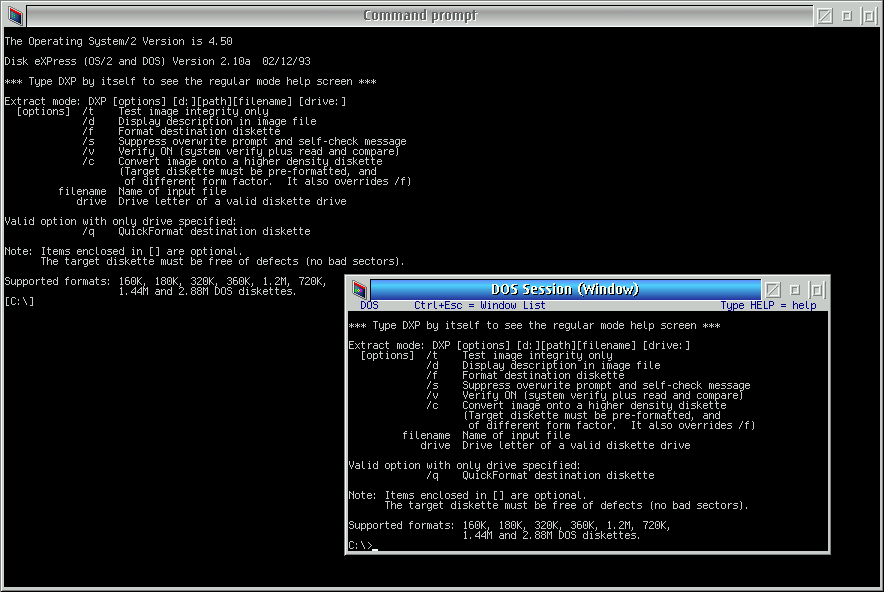Click the "Supported formats:" line in DOS Session
884x592 pixels.
(x=510, y=525)
